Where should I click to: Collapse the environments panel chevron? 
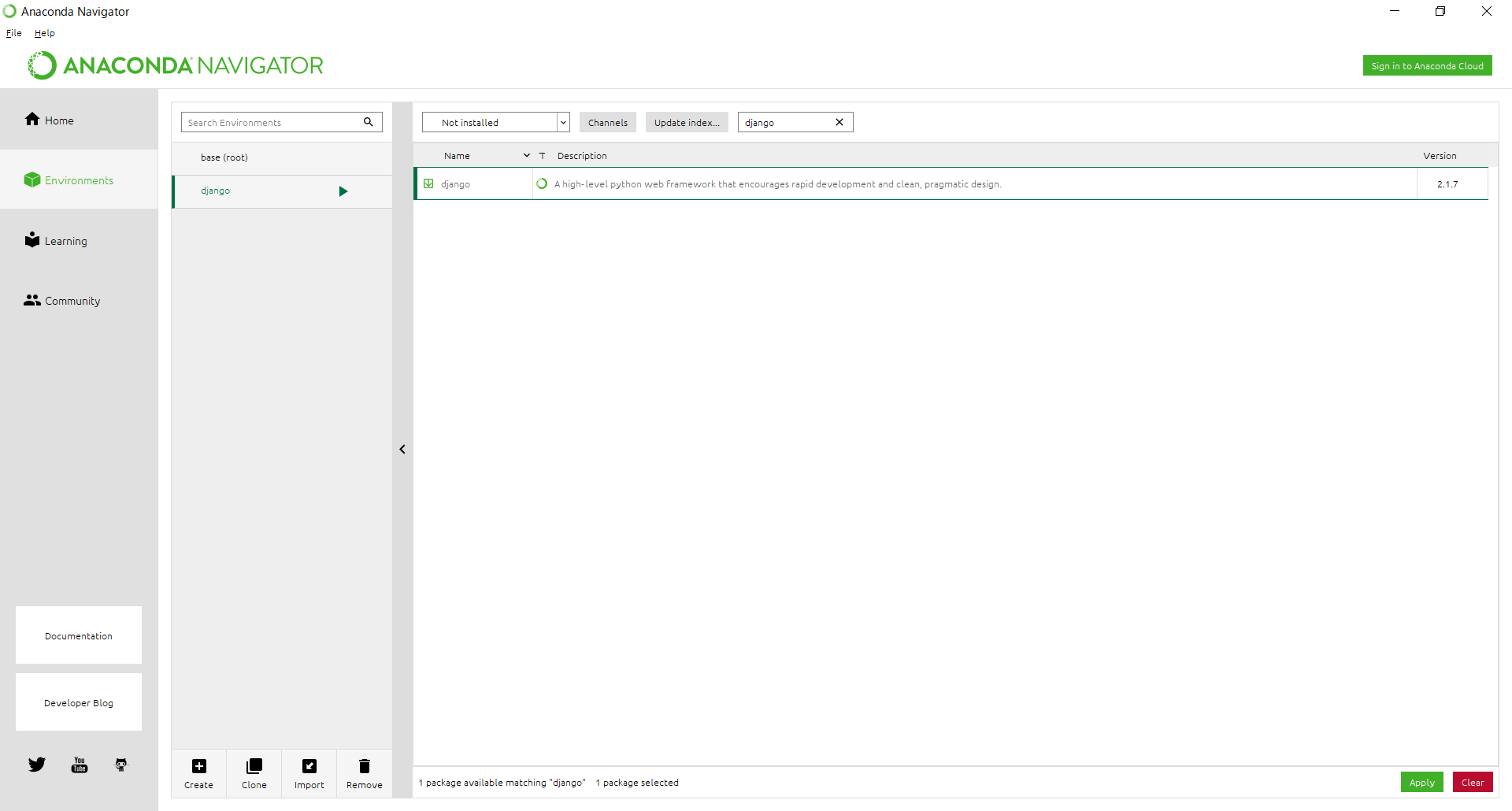(402, 450)
